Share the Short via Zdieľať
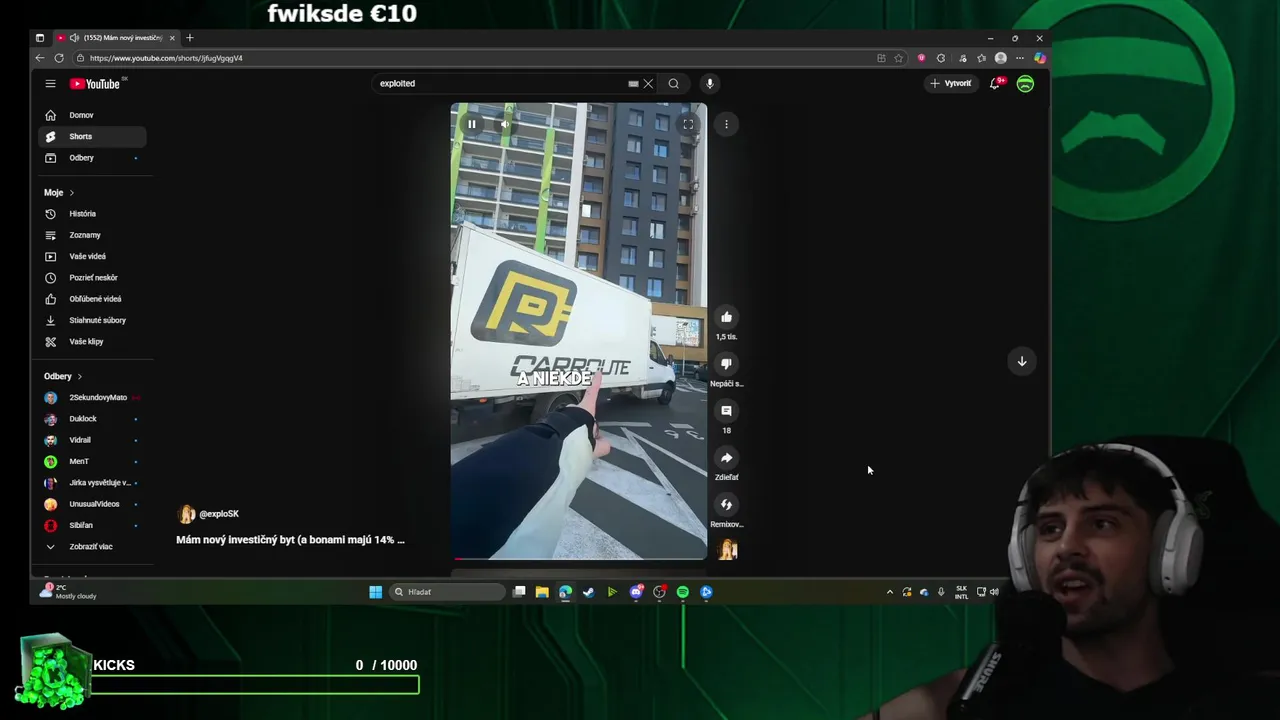The image size is (1280, 720). pos(726,458)
